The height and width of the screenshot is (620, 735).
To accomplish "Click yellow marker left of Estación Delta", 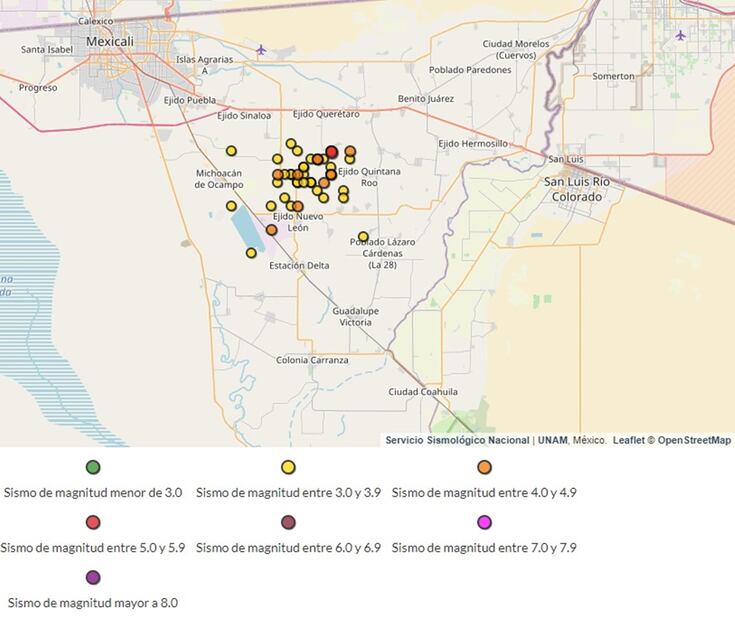I will click(251, 253).
